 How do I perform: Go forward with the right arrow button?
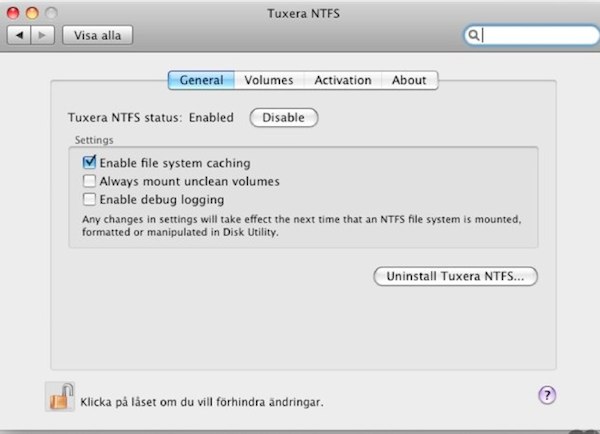pos(42,35)
